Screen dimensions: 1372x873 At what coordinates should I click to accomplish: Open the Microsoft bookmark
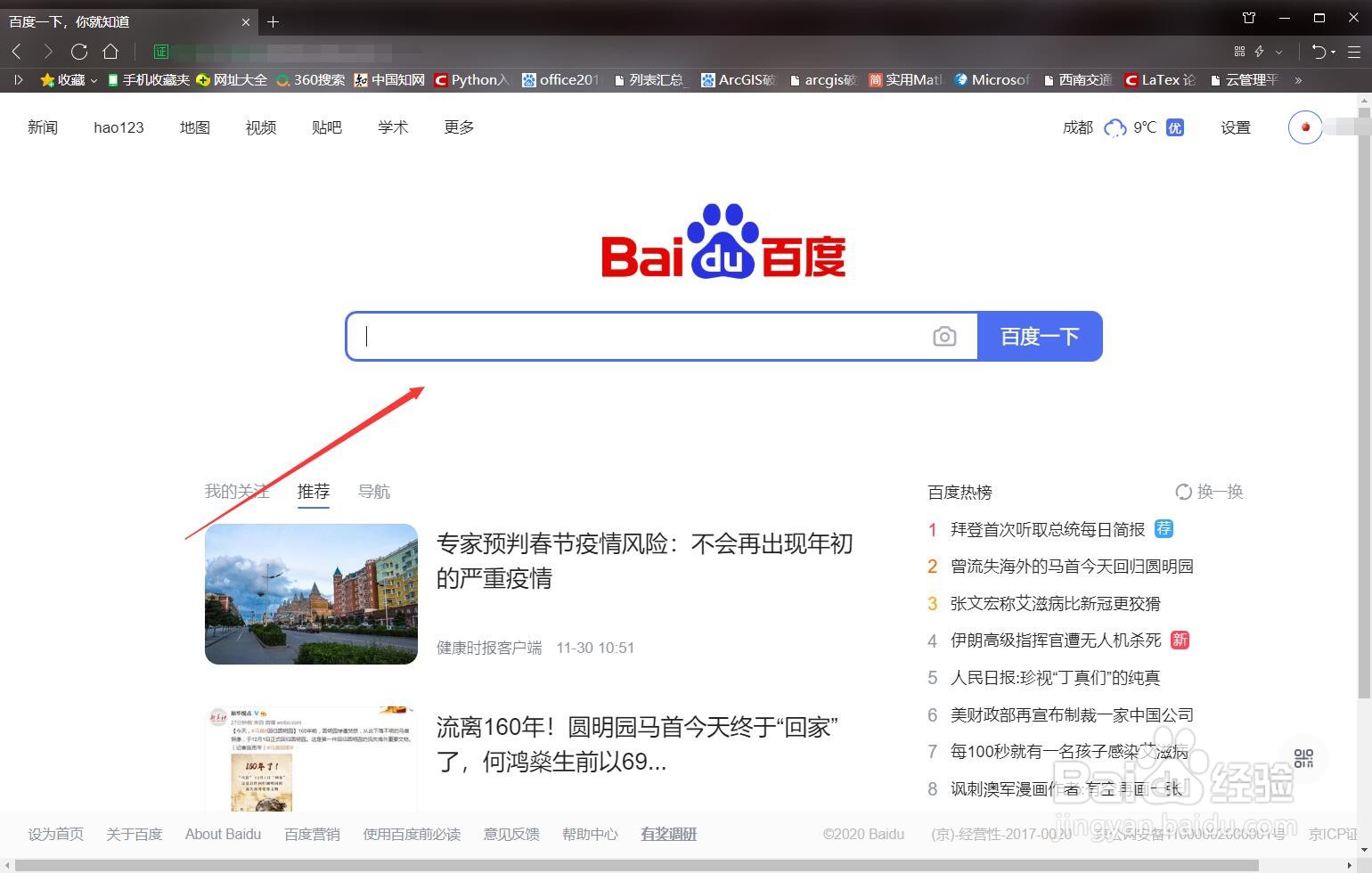pos(992,80)
